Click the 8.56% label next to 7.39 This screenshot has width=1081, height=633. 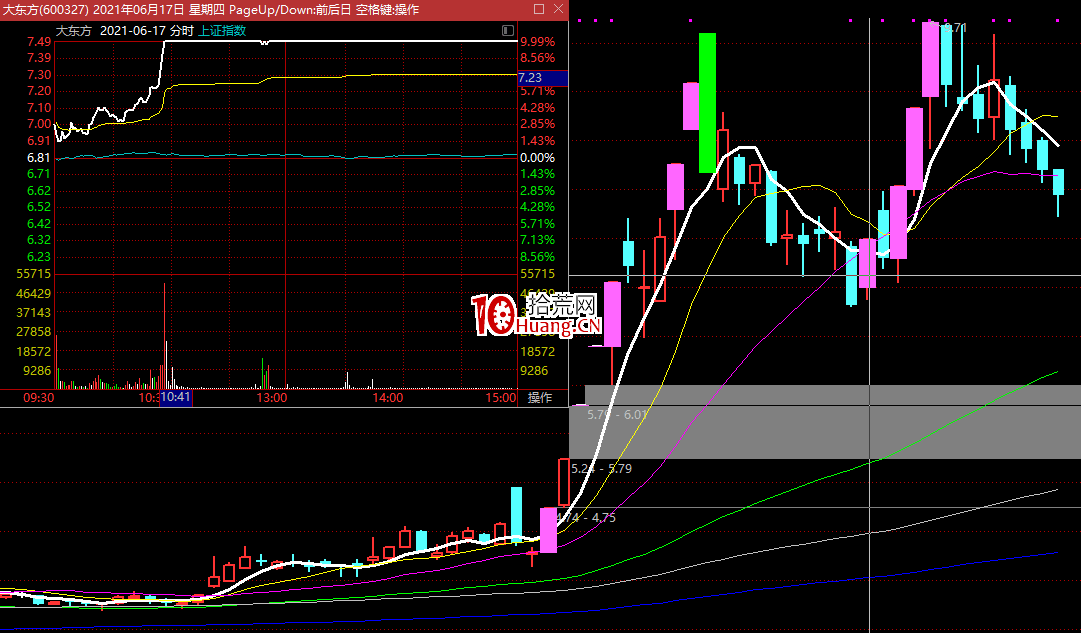tap(538, 58)
